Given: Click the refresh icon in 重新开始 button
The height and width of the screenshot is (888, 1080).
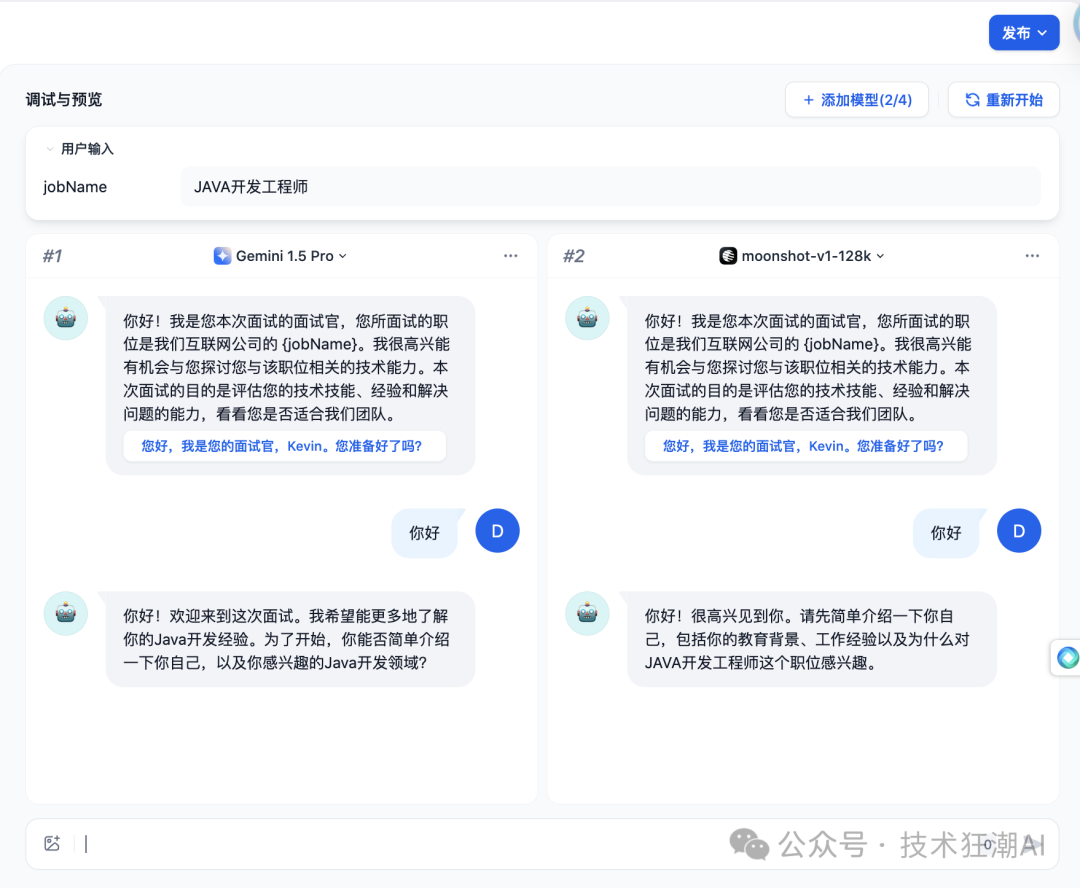Looking at the screenshot, I should (972, 100).
